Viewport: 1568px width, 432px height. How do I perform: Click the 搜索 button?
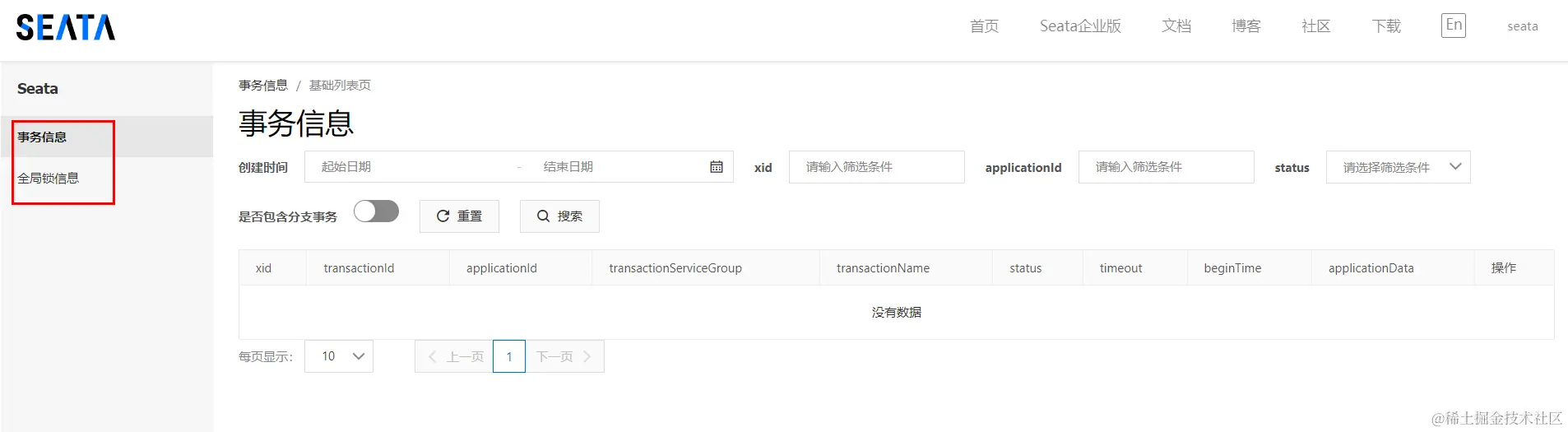(x=559, y=216)
